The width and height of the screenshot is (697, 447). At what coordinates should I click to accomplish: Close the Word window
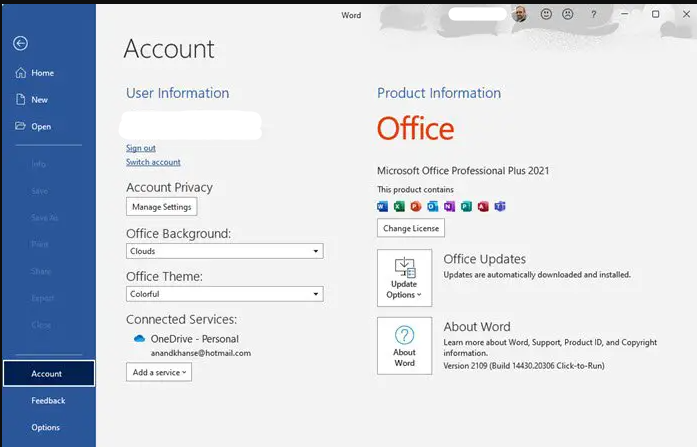coord(686,14)
